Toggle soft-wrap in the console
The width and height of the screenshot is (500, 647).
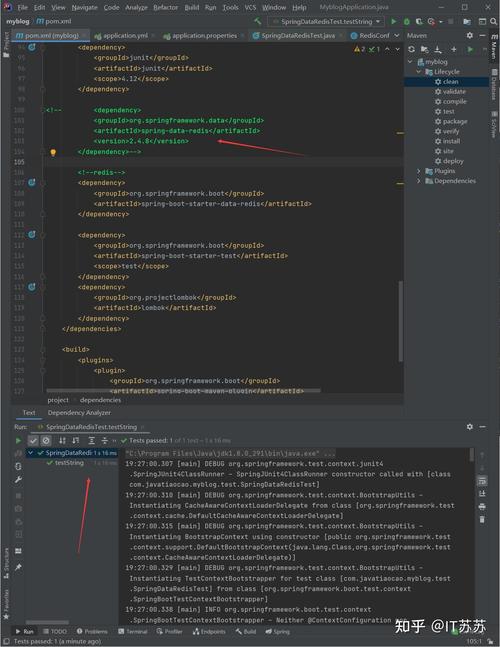(x=481, y=481)
